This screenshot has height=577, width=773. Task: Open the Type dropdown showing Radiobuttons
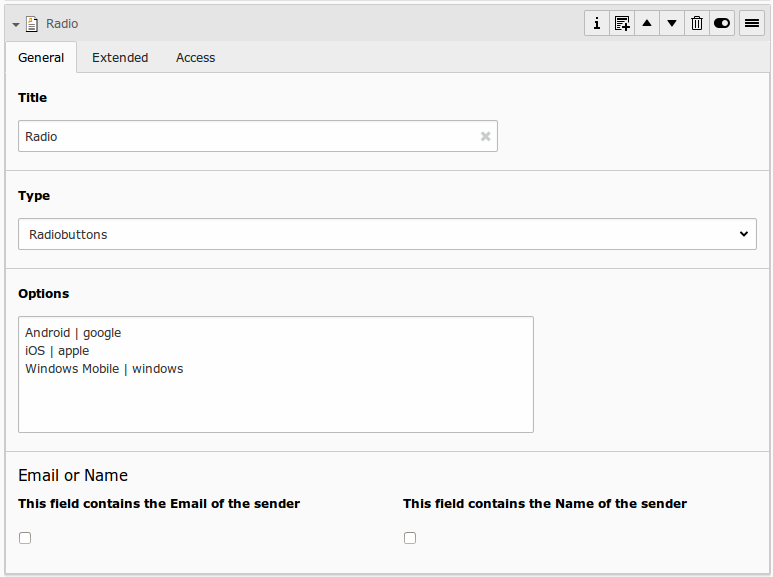(x=387, y=234)
